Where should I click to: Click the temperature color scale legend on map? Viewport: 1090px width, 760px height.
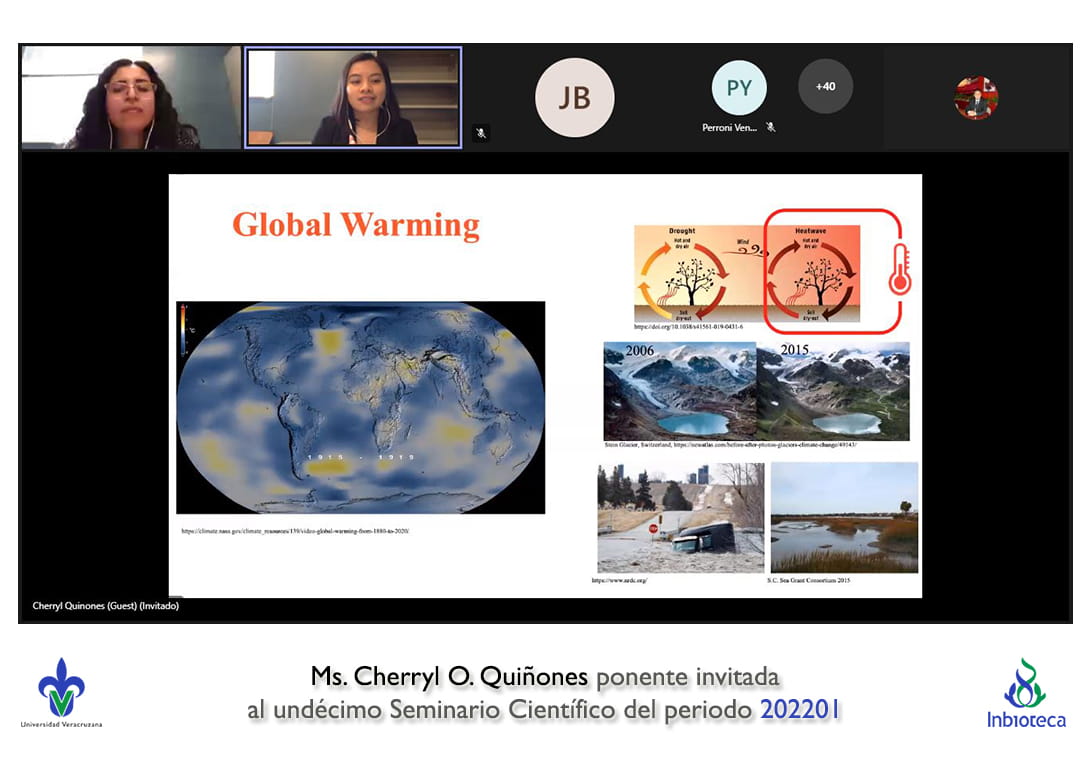point(185,329)
